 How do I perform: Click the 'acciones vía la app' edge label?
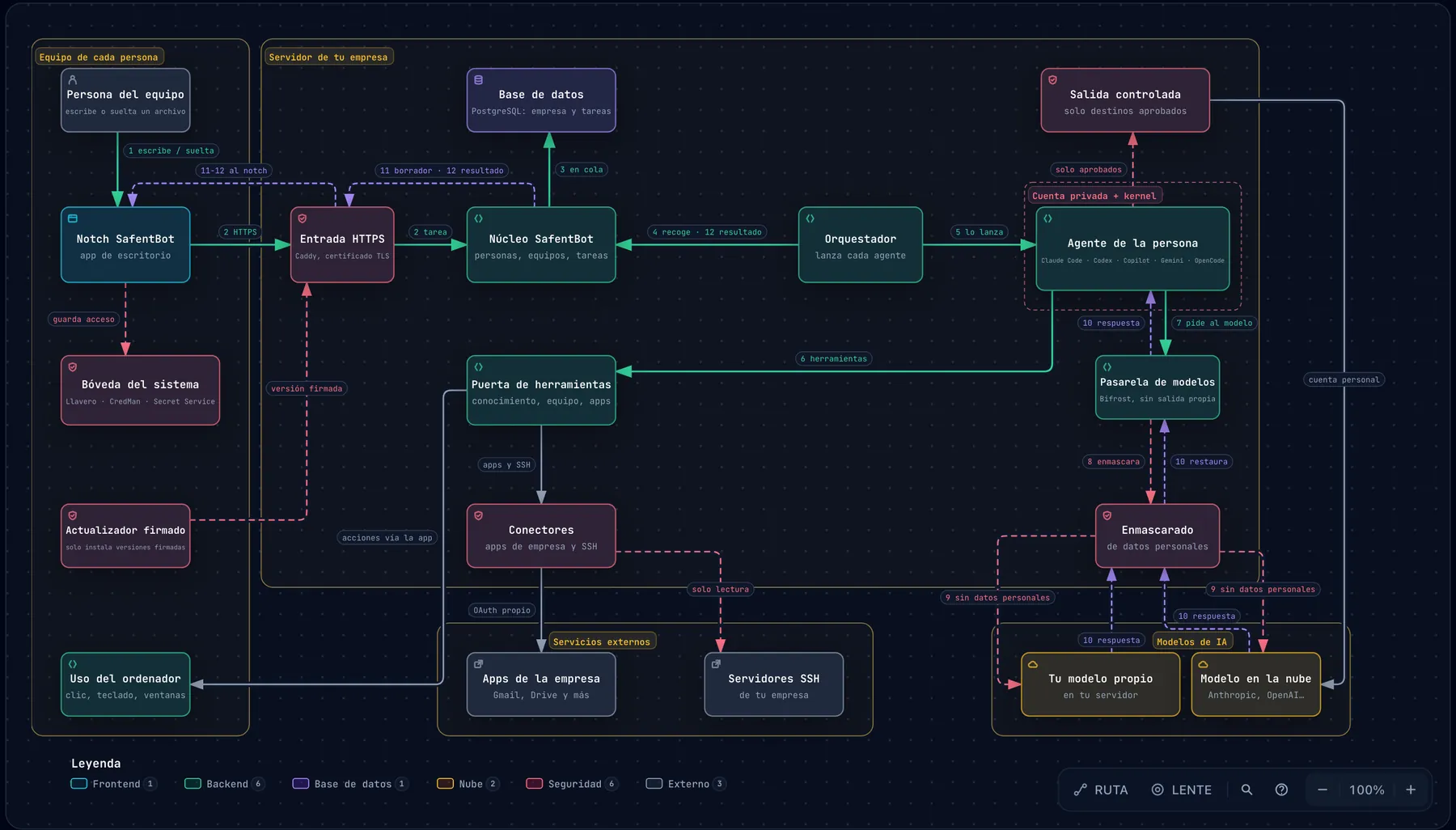pos(387,538)
